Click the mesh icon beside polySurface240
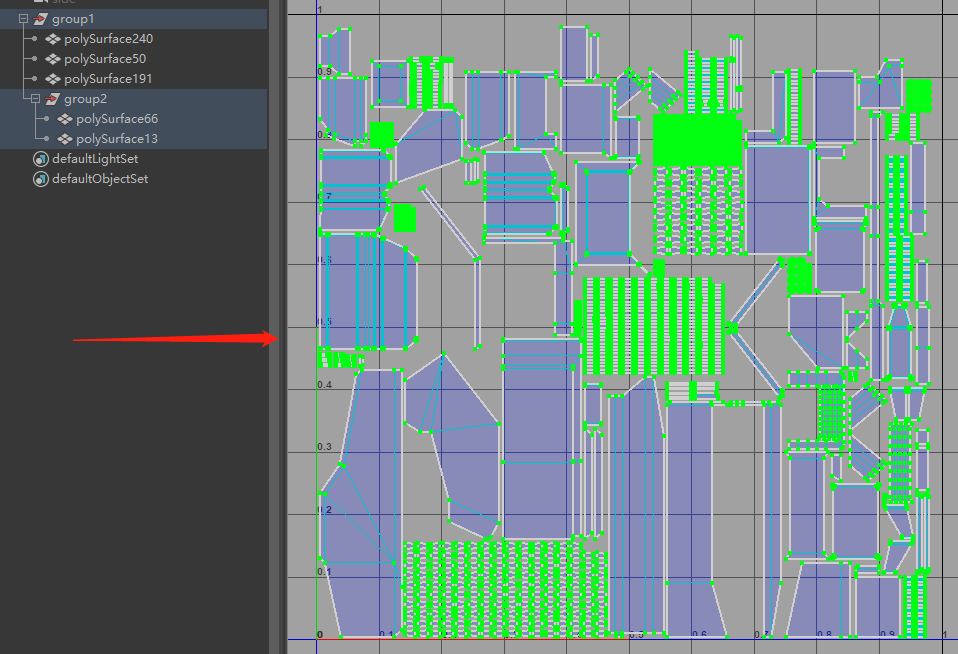This screenshot has width=958, height=654. click(55, 38)
